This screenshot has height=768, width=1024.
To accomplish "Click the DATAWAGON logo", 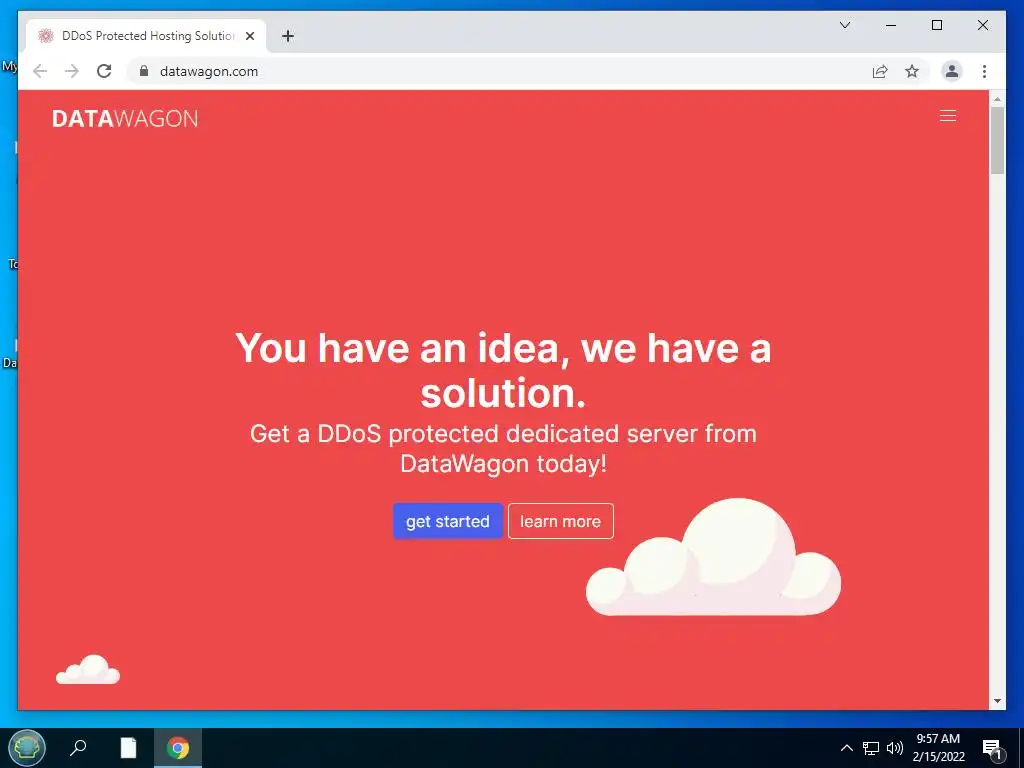I will pos(125,119).
